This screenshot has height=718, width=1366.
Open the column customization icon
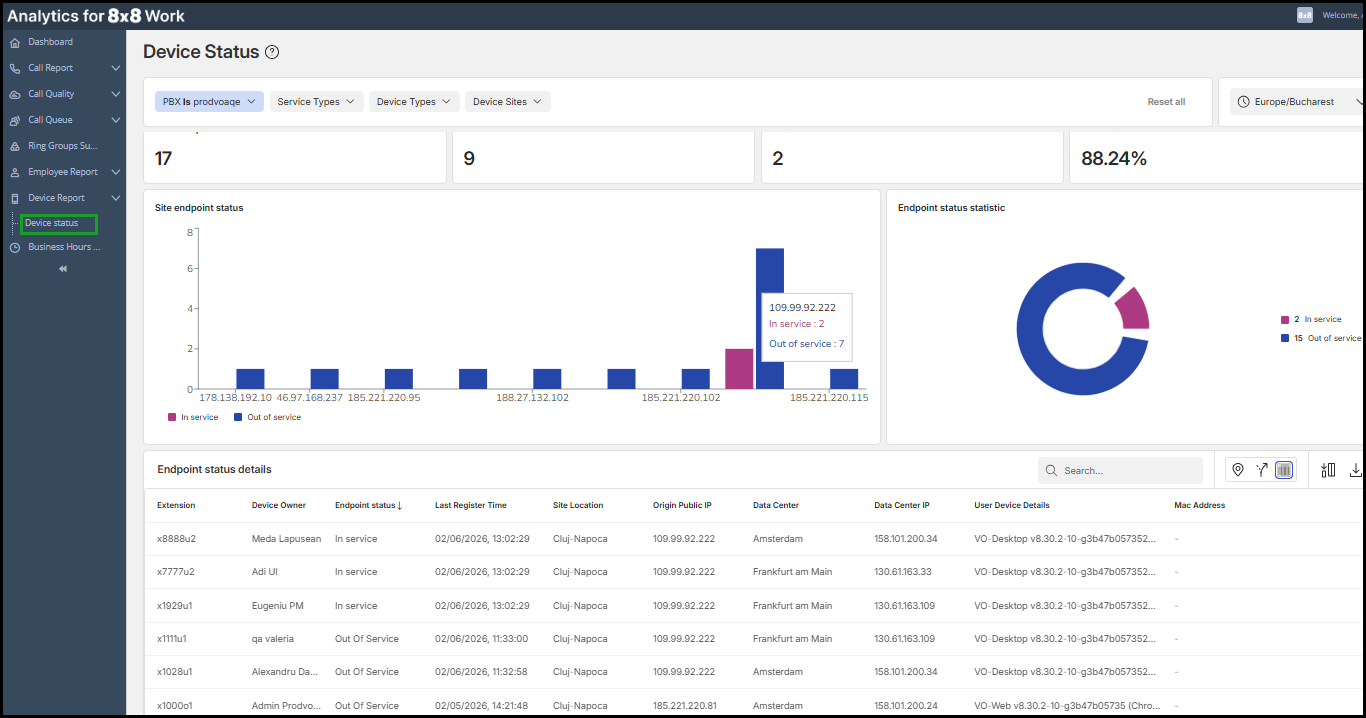tap(1328, 470)
